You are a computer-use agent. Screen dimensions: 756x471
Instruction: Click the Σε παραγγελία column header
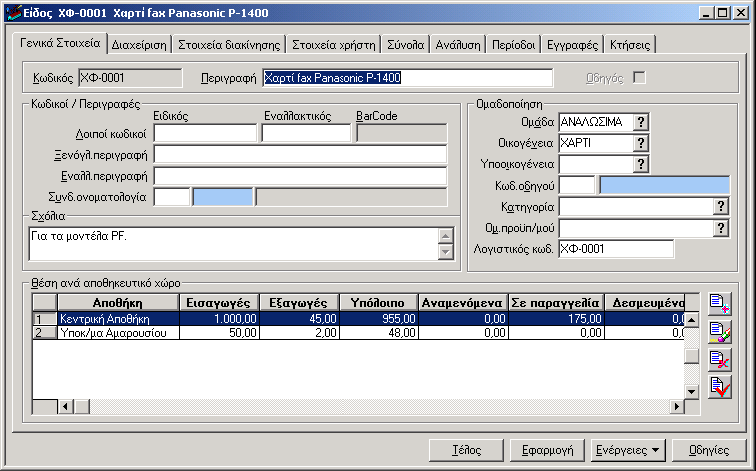[556, 303]
